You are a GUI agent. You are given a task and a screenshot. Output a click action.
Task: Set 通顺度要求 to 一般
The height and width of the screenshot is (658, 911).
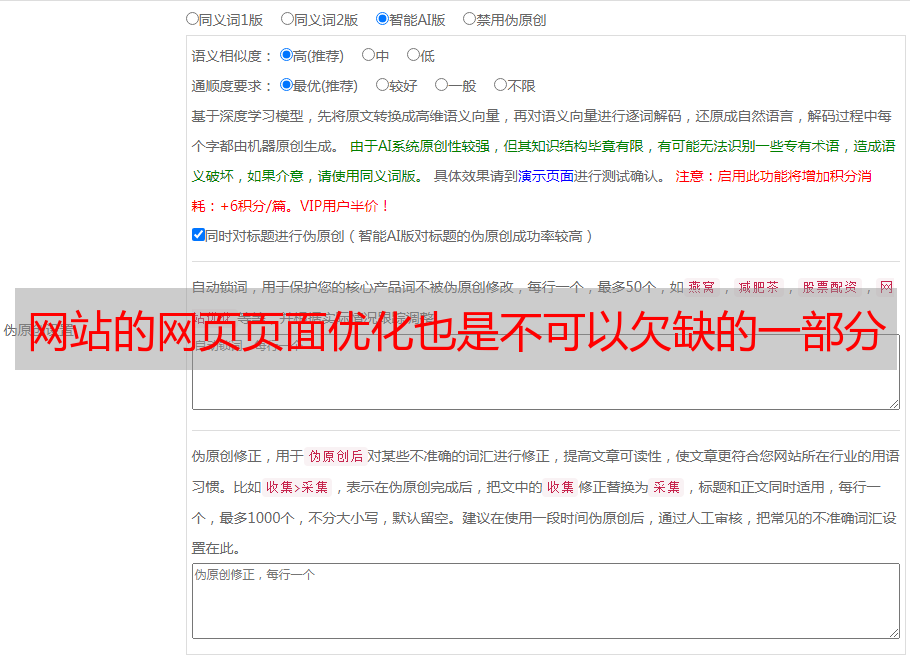point(441,85)
